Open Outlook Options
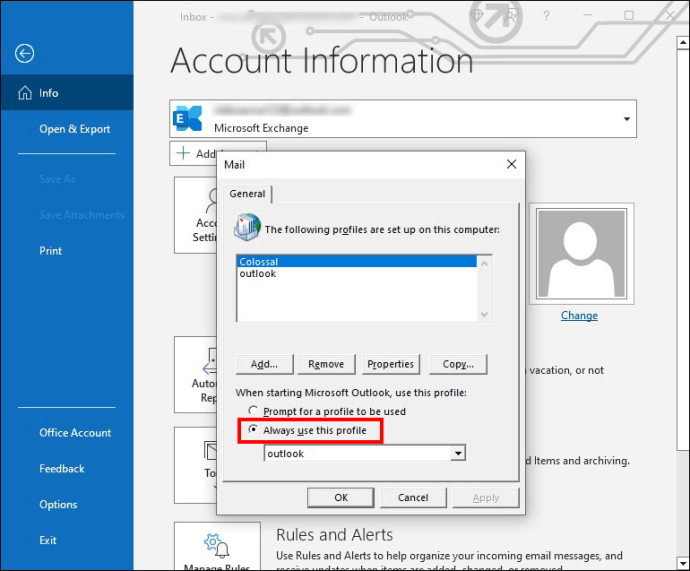 [x=58, y=505]
